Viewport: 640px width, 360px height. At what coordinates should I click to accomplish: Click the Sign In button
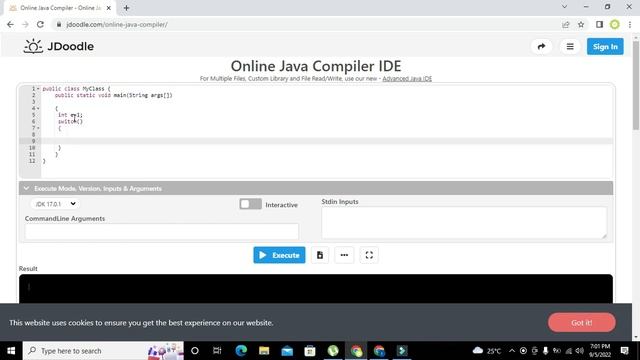[x=605, y=47]
